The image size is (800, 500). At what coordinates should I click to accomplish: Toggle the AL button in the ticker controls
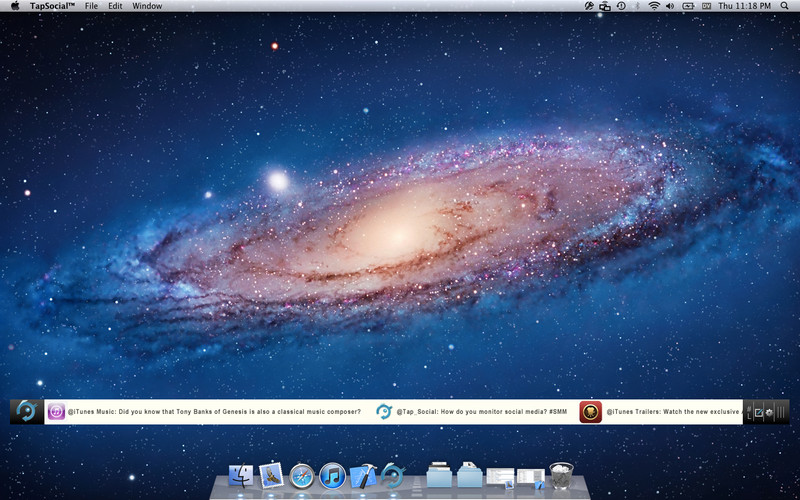pos(747,412)
